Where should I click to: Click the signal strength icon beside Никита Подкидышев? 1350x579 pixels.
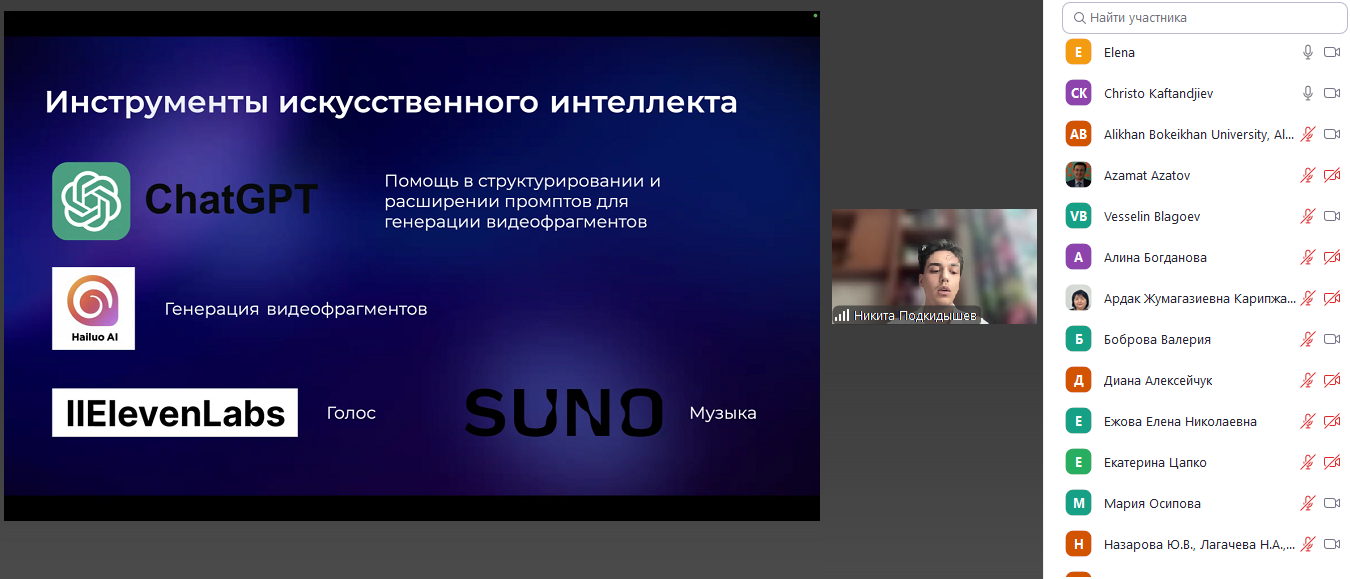(x=842, y=315)
